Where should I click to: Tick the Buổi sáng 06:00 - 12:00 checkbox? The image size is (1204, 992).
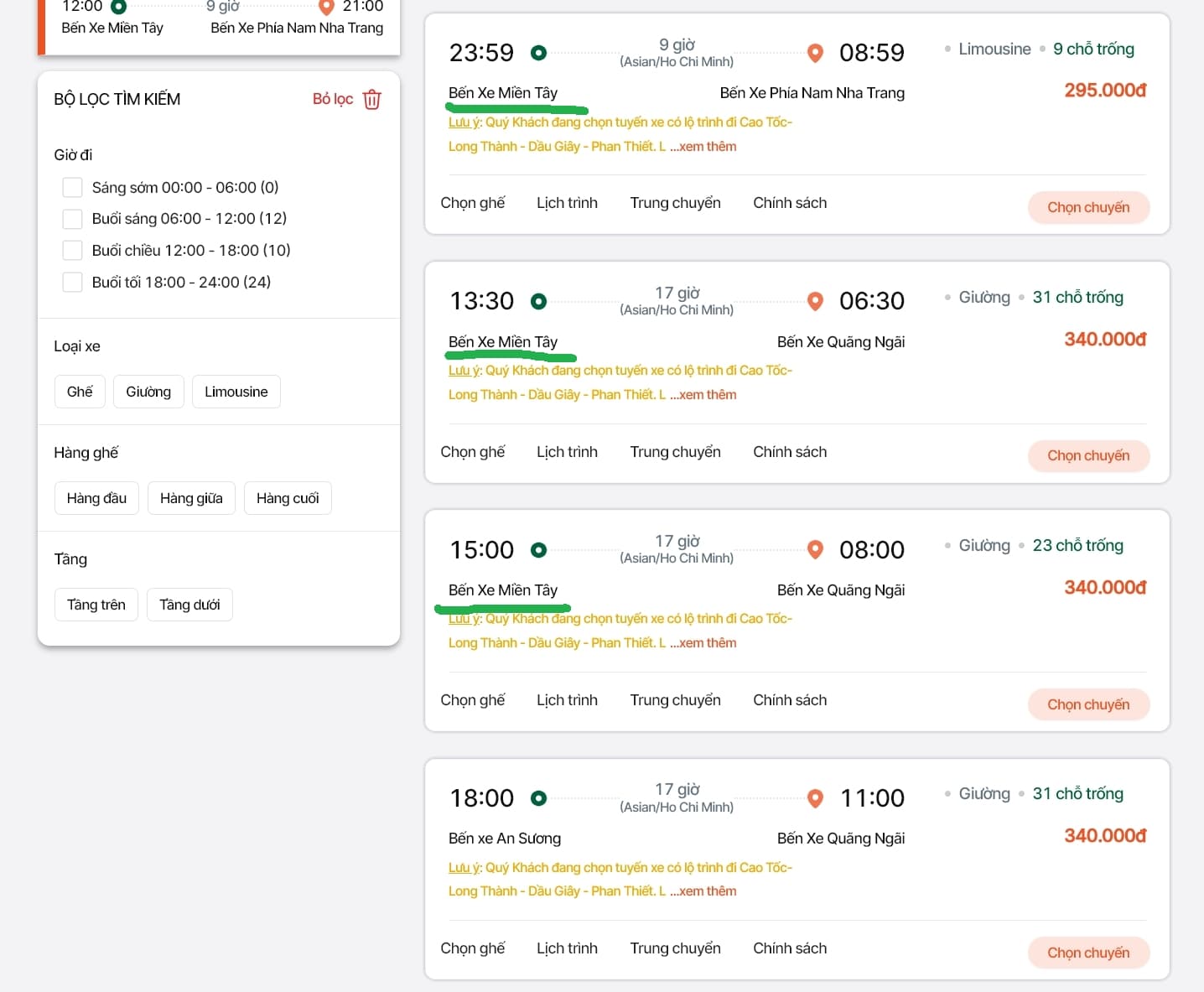tap(73, 219)
